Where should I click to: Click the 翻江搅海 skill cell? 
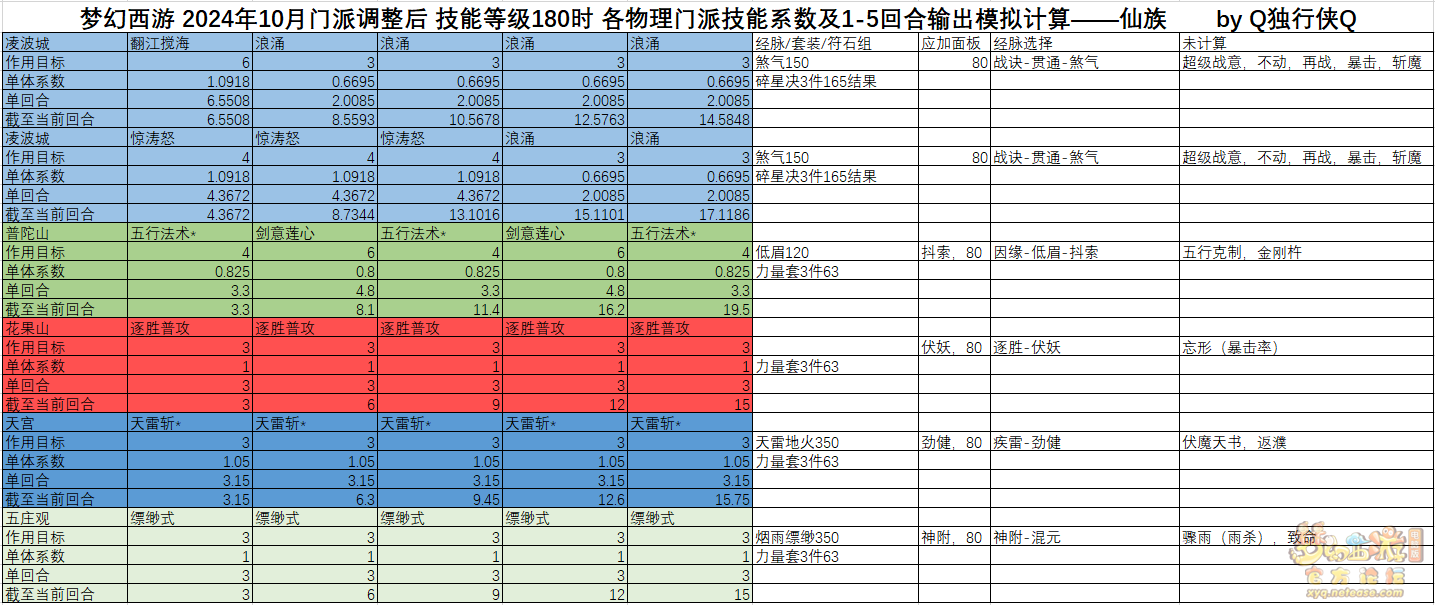click(x=189, y=44)
